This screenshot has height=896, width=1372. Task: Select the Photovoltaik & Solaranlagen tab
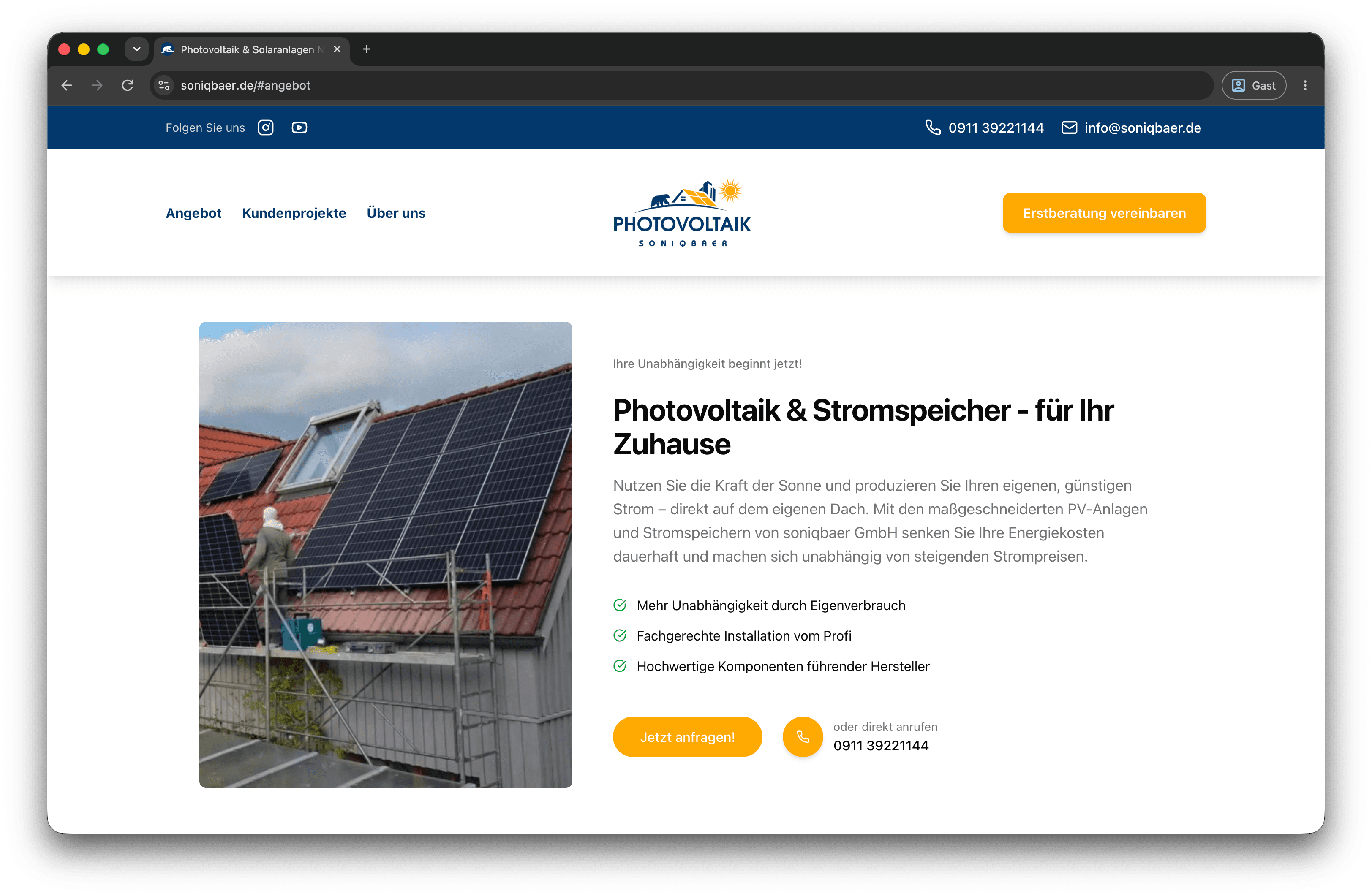(x=252, y=49)
